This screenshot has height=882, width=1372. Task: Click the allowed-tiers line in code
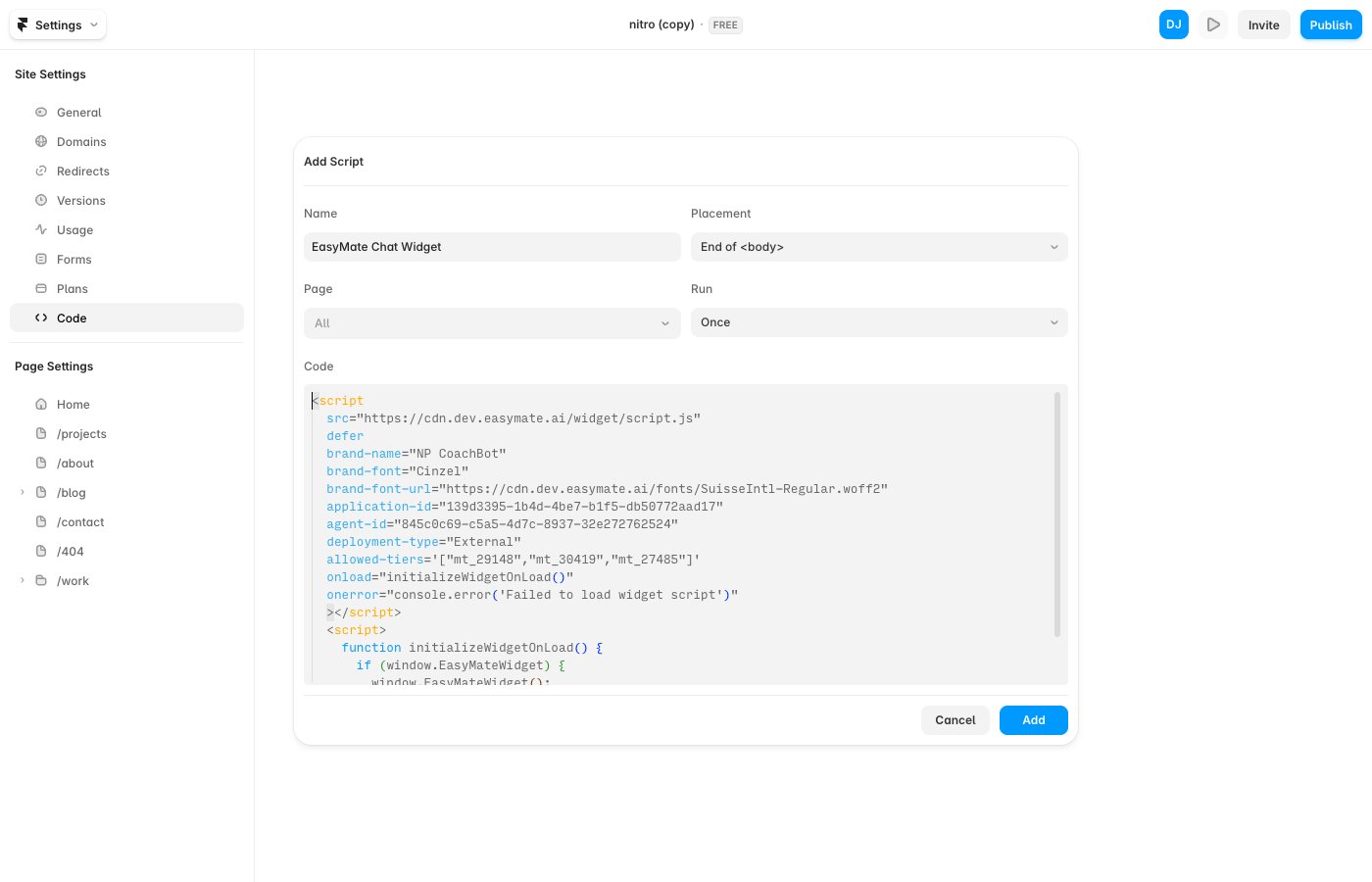[x=514, y=560]
